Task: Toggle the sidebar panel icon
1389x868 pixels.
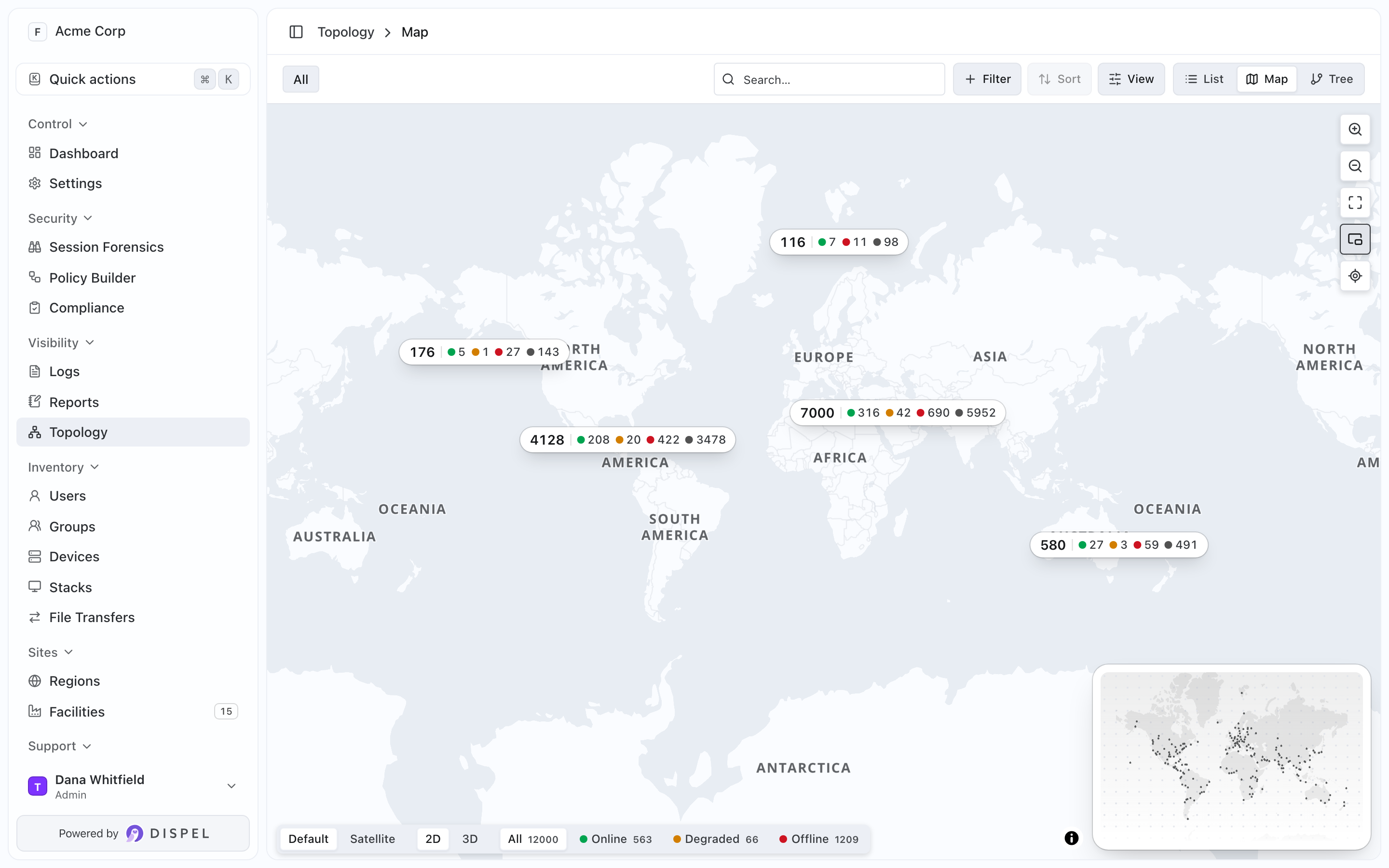Action: 296,32
